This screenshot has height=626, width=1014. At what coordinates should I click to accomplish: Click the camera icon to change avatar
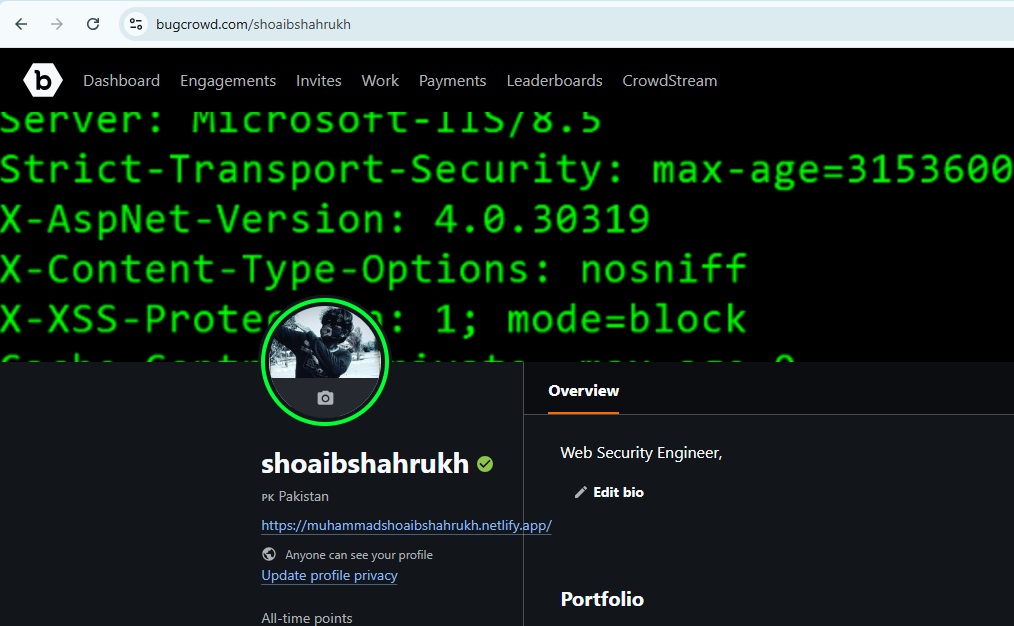pyautogui.click(x=325, y=398)
